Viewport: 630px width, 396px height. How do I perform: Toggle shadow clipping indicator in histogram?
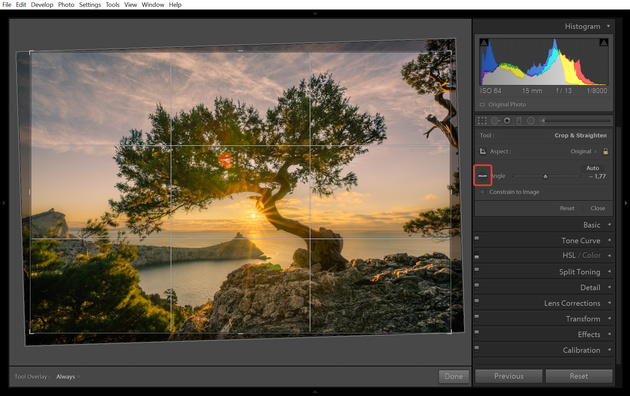(484, 42)
